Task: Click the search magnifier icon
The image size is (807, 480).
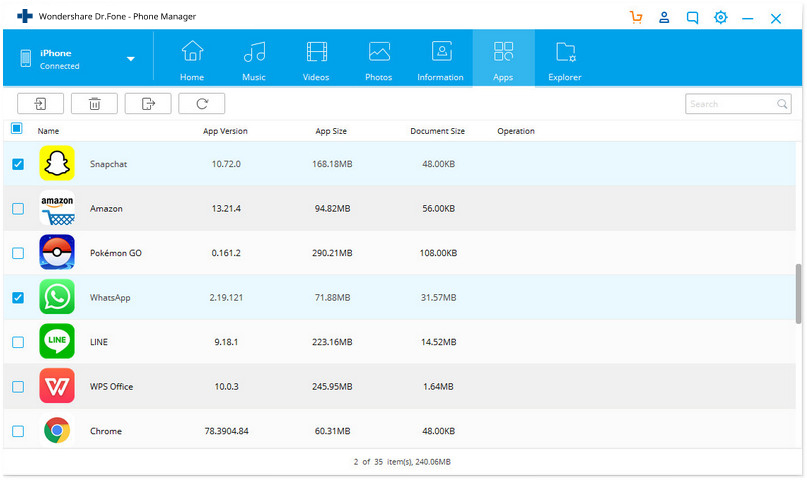Action: [782, 104]
